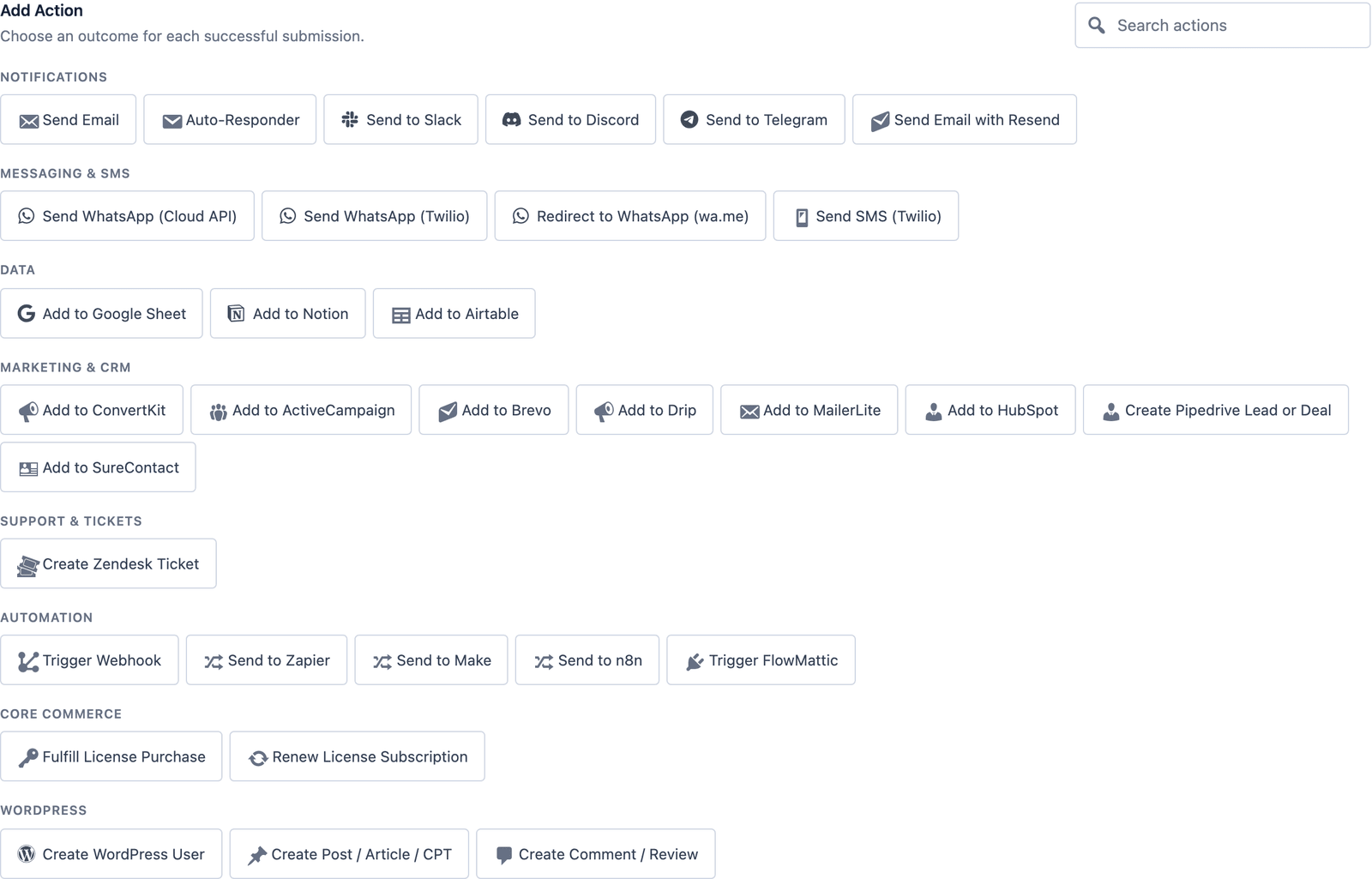Pick Send WhatsApp (Twilio) action
The width and height of the screenshot is (1372, 879).
pos(375,215)
